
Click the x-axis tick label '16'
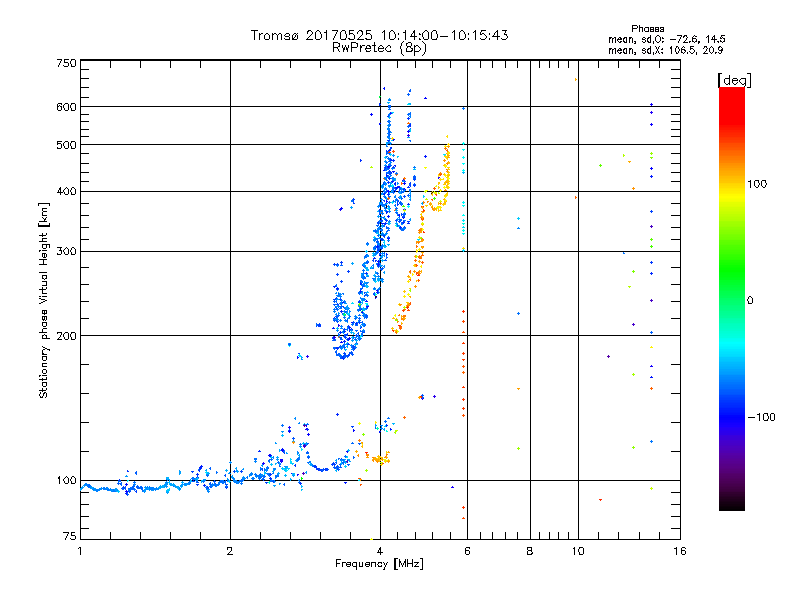pos(680,551)
